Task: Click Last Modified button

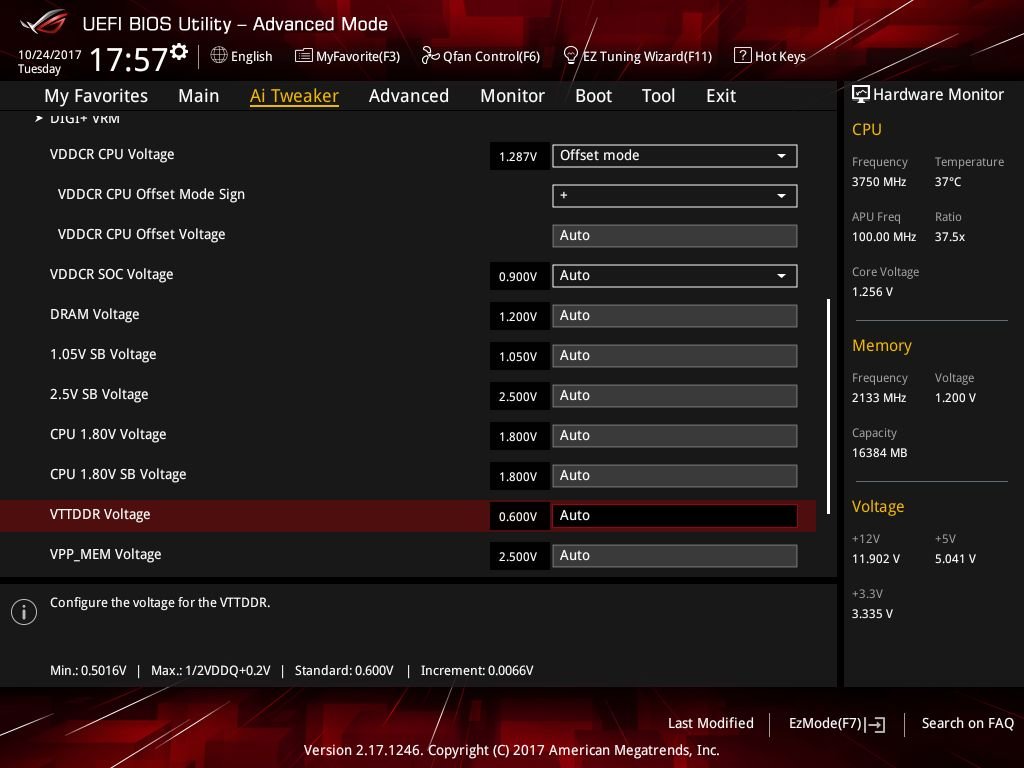Action: [x=711, y=724]
